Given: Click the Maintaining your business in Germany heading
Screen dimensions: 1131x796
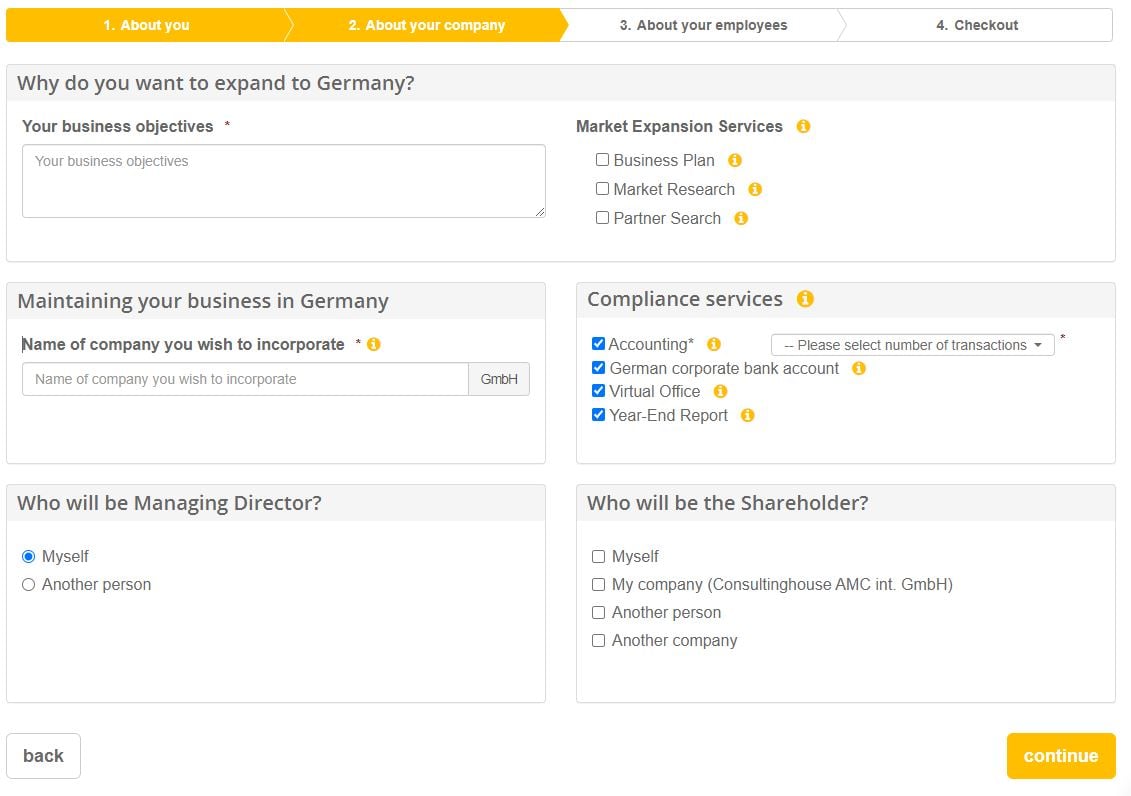Looking at the screenshot, I should pyautogui.click(x=203, y=301).
